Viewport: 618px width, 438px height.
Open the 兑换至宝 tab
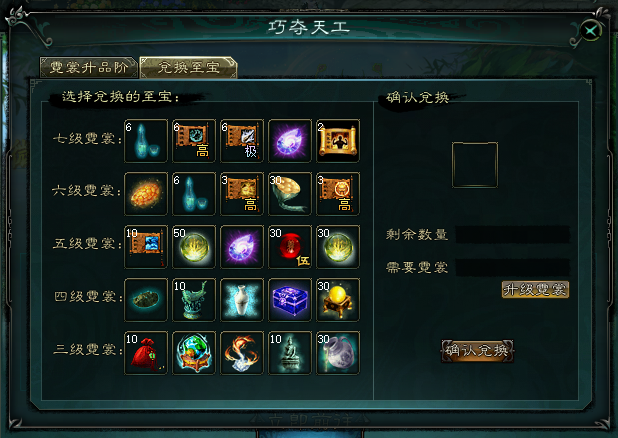(x=188, y=67)
